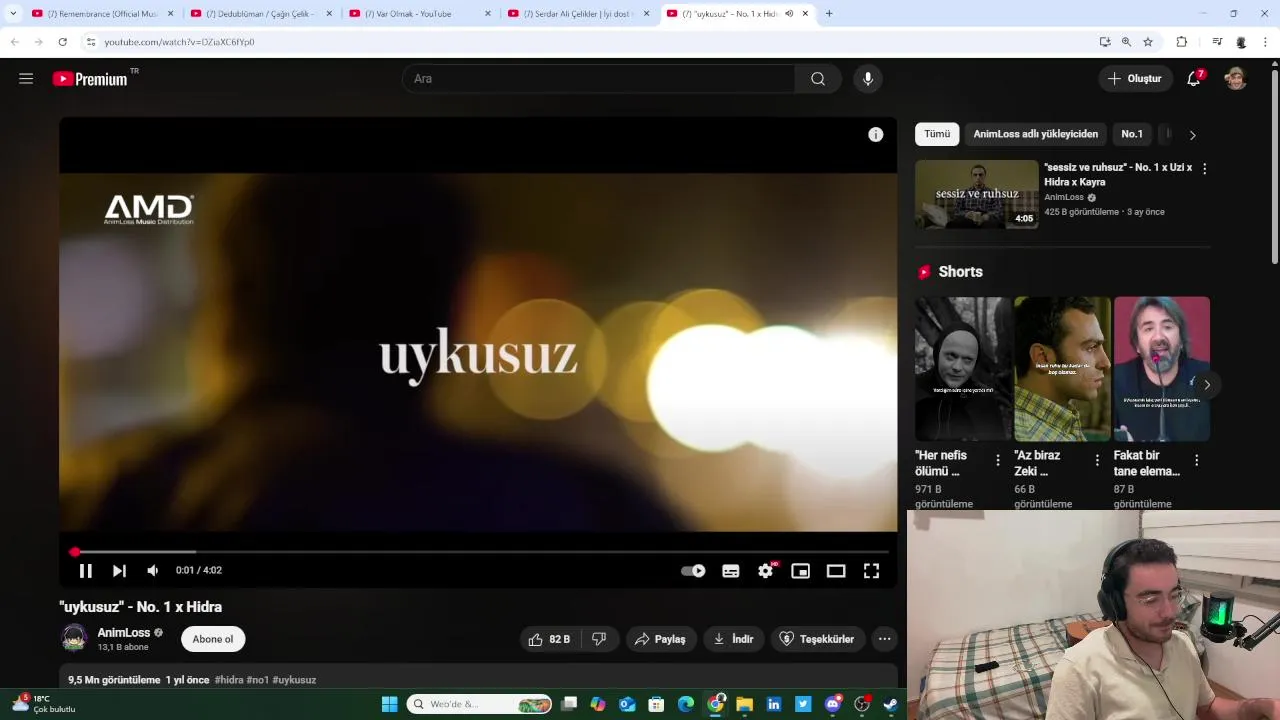1280x720 pixels.
Task: Open LinkedIn from taskbar
Action: [x=774, y=704]
